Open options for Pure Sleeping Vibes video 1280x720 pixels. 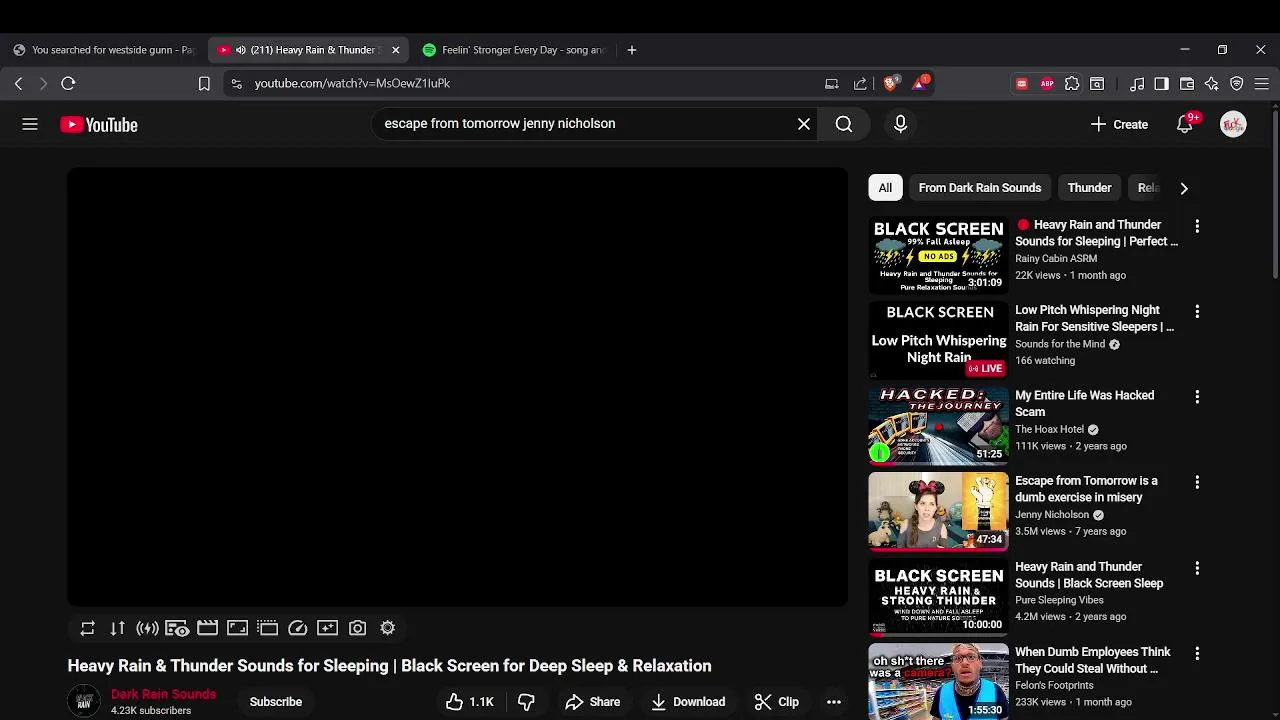tap(1197, 568)
